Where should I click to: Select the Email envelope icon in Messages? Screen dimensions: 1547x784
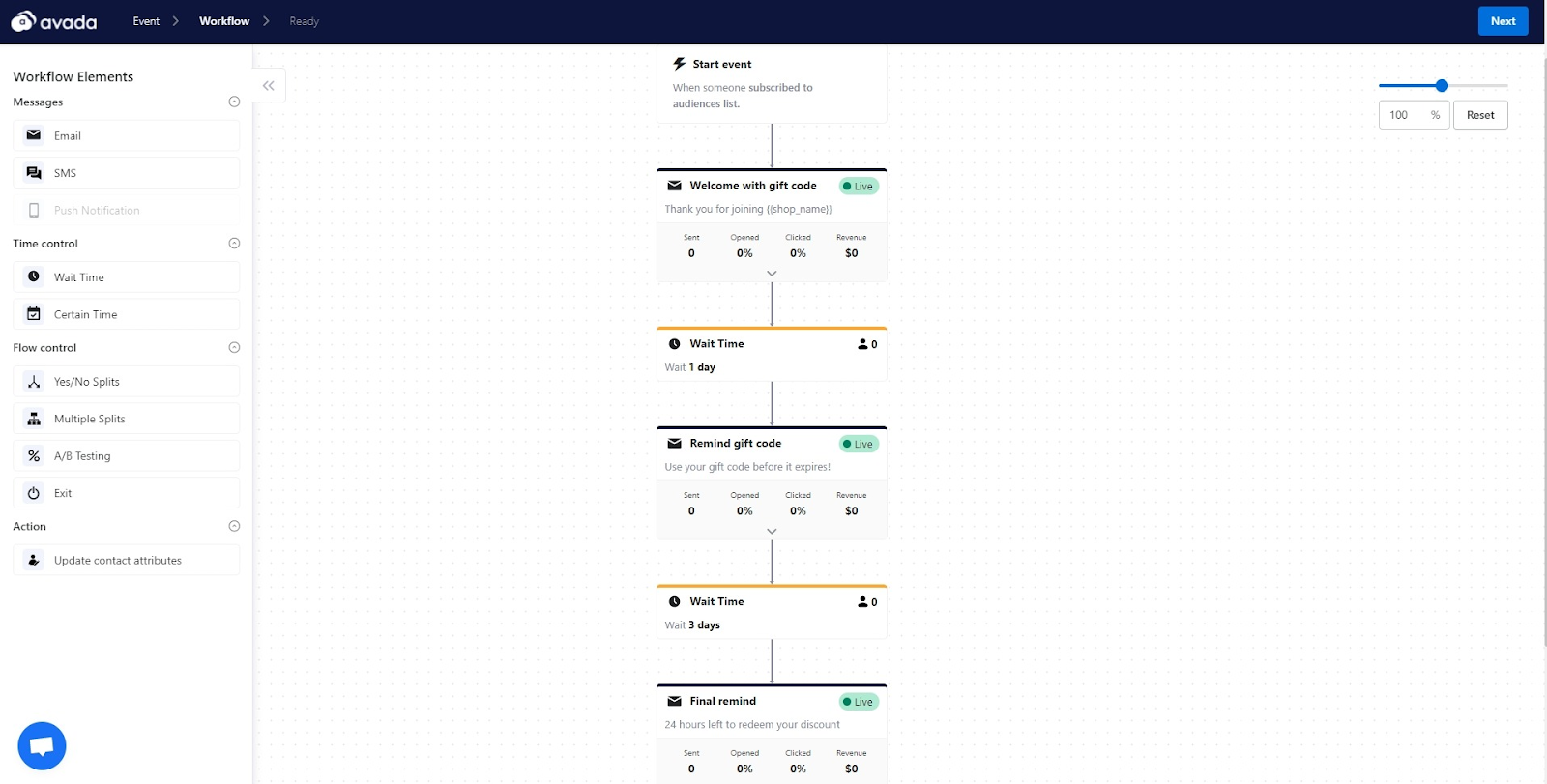point(34,135)
